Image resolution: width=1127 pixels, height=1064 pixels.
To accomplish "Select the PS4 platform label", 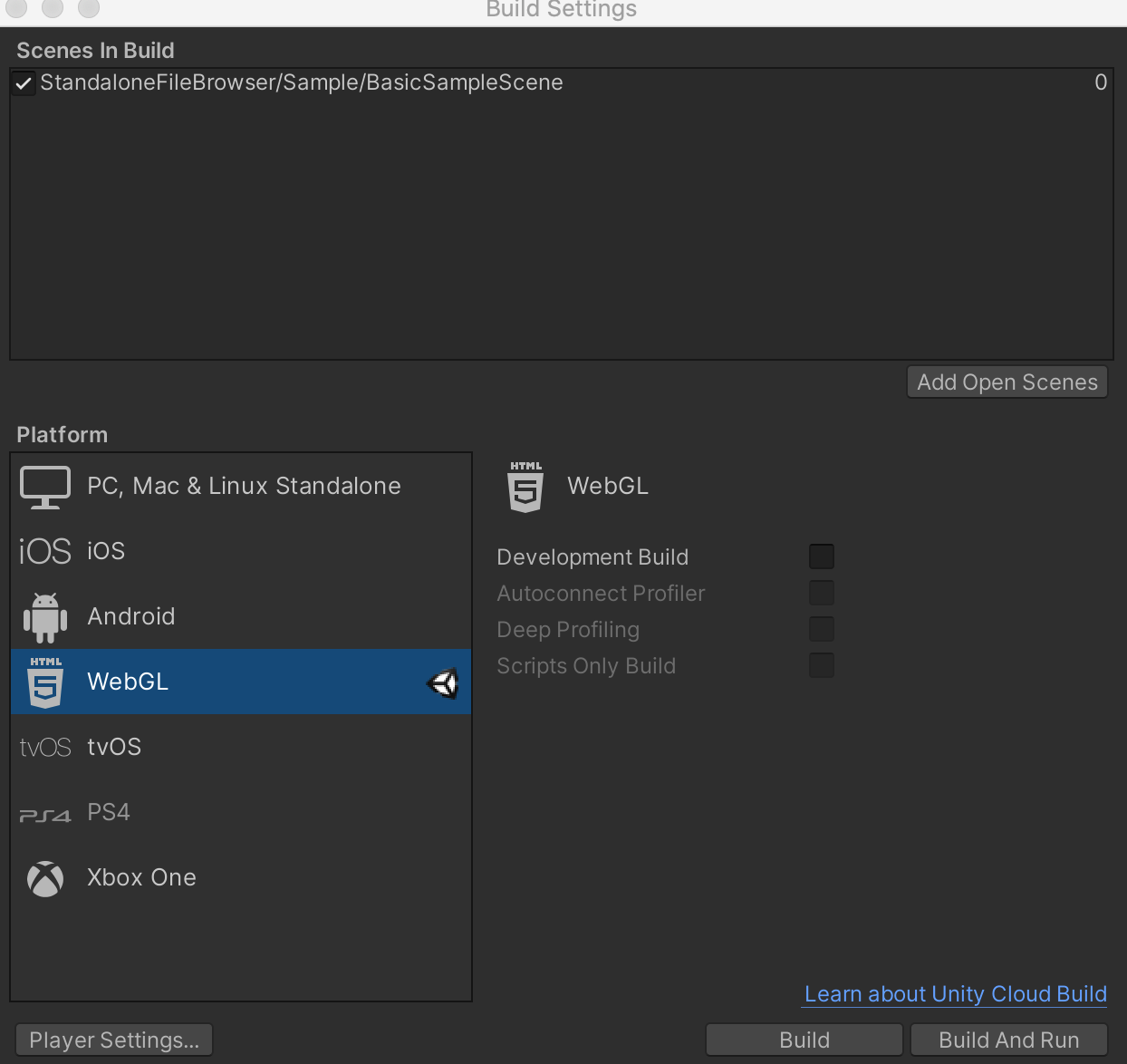I will [109, 812].
